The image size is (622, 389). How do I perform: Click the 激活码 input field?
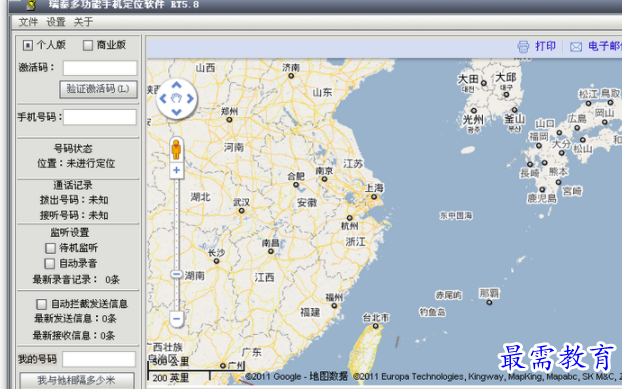click(100, 68)
